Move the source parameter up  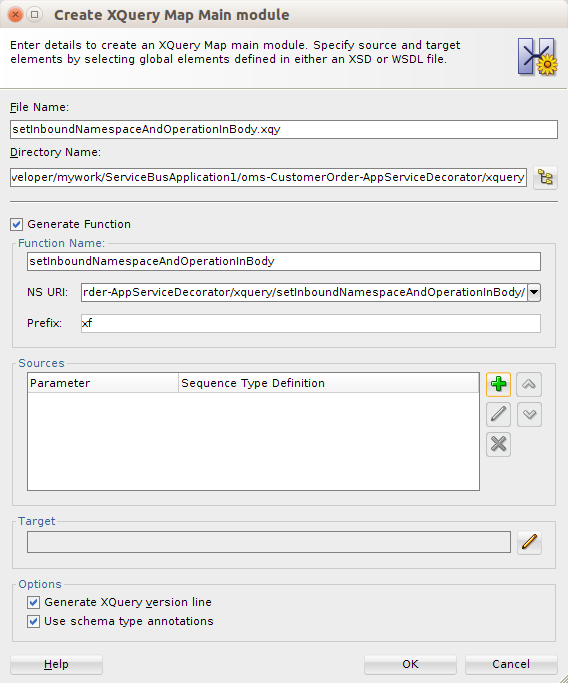click(x=529, y=384)
